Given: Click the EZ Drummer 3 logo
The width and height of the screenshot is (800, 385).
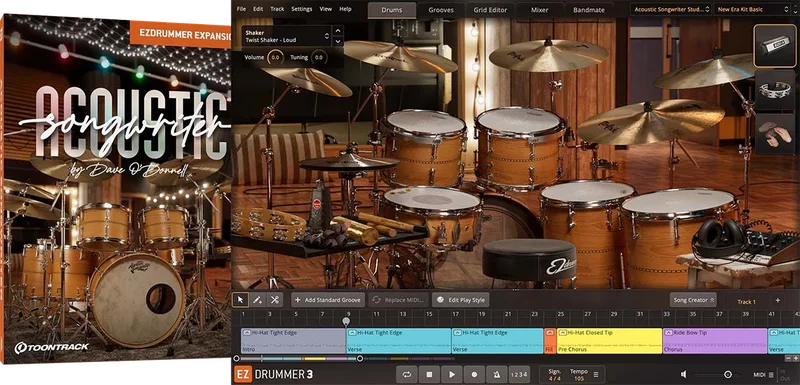Looking at the screenshot, I should pyautogui.click(x=273, y=374).
